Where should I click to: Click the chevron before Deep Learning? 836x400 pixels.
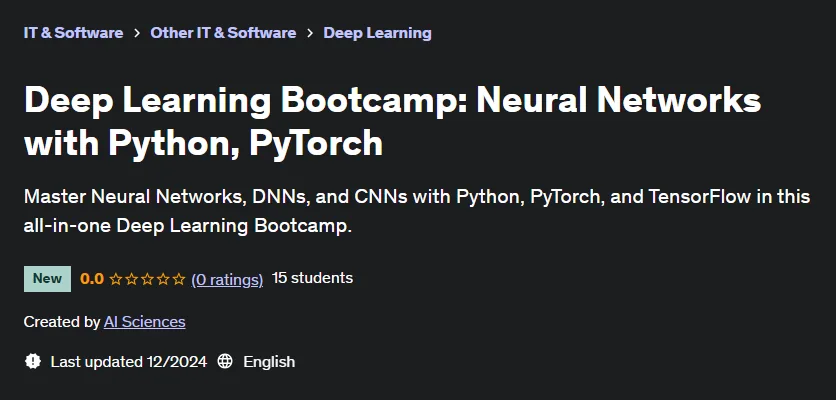[310, 33]
